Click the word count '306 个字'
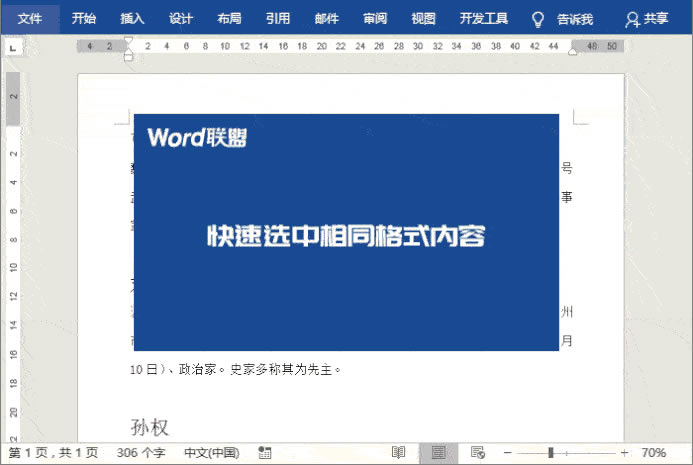Screen dimensions: 693x465 (x=141, y=453)
